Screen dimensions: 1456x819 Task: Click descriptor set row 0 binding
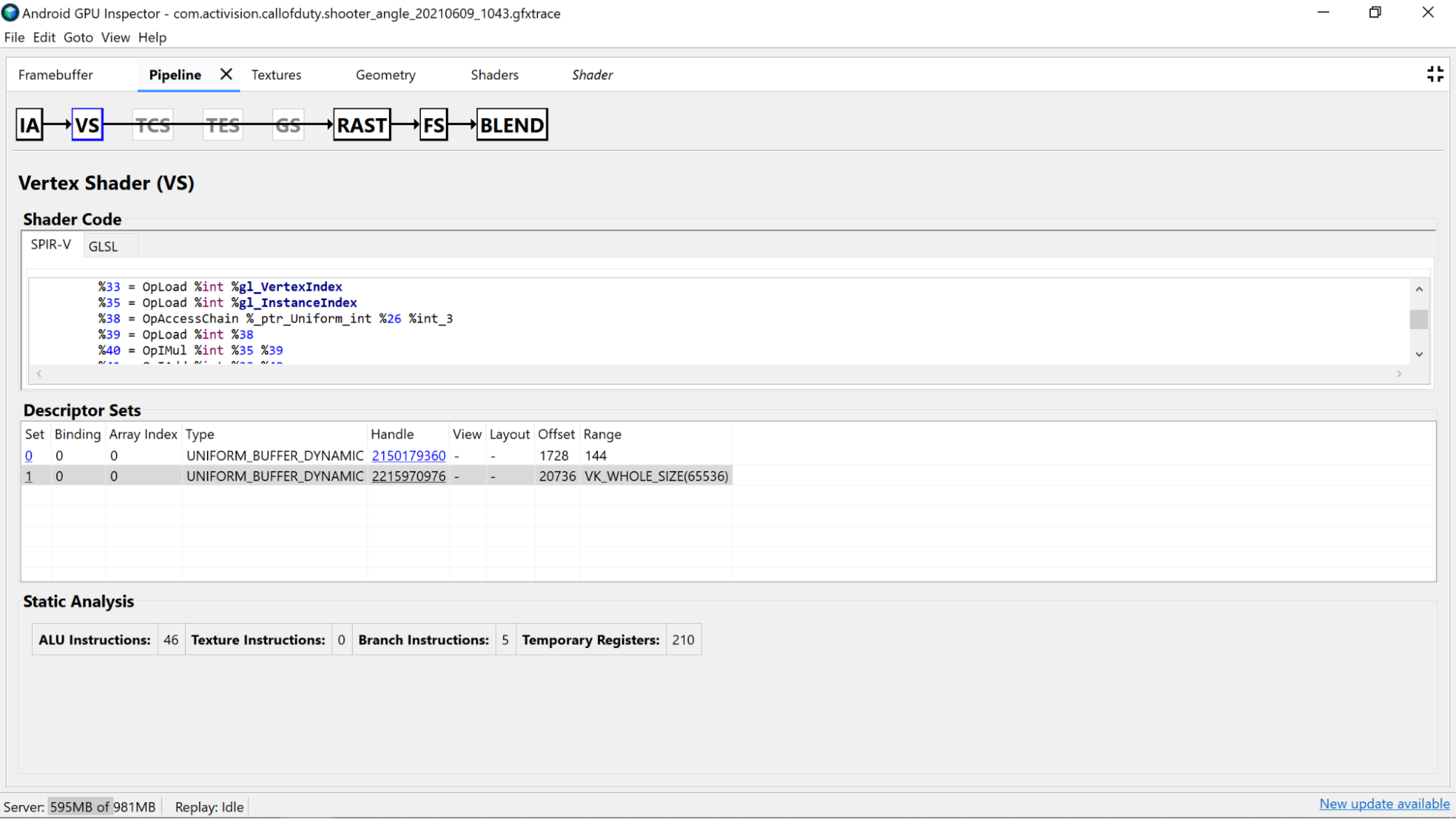pyautogui.click(x=59, y=455)
